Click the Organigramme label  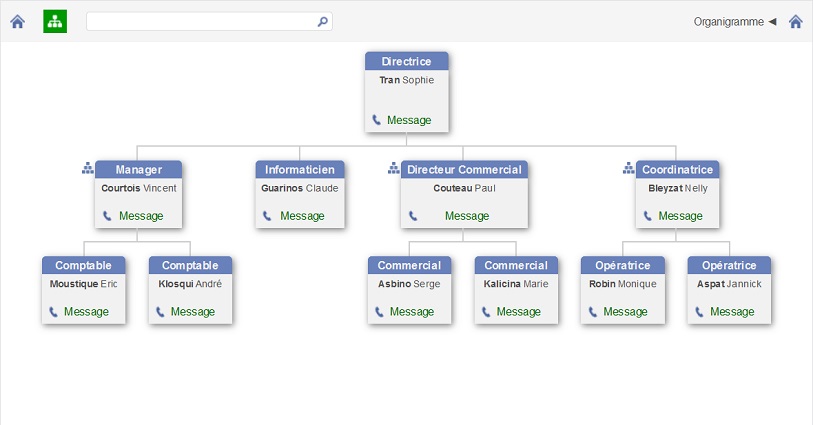point(728,22)
